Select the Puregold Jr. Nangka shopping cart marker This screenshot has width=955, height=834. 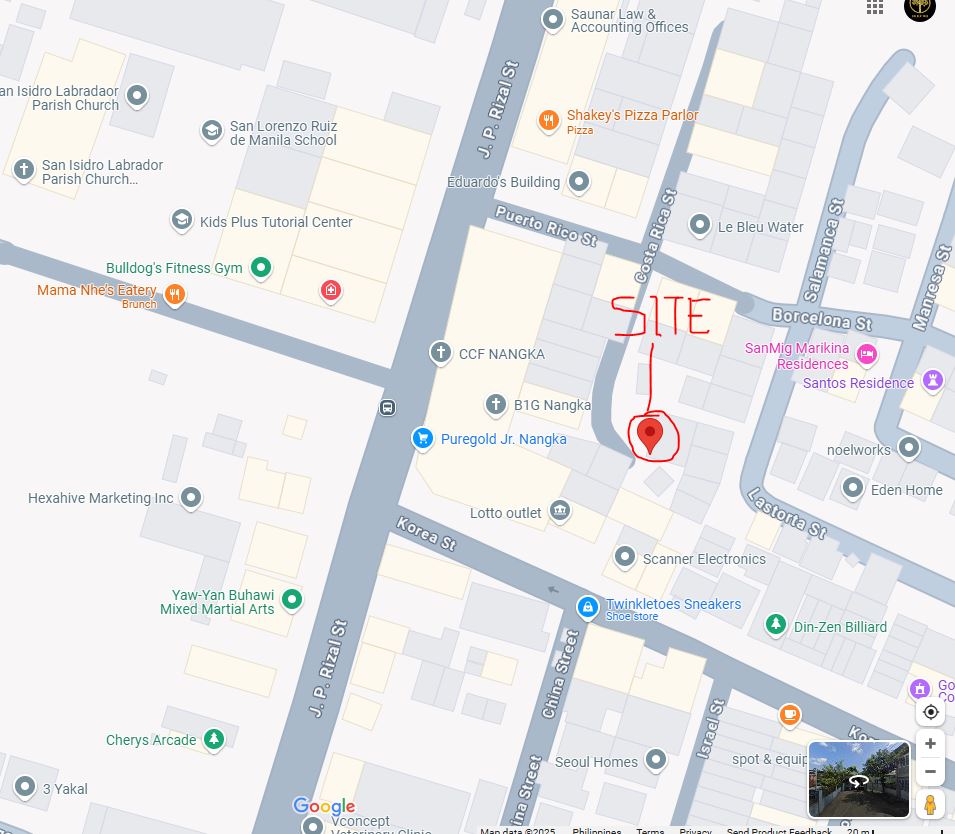coord(423,438)
